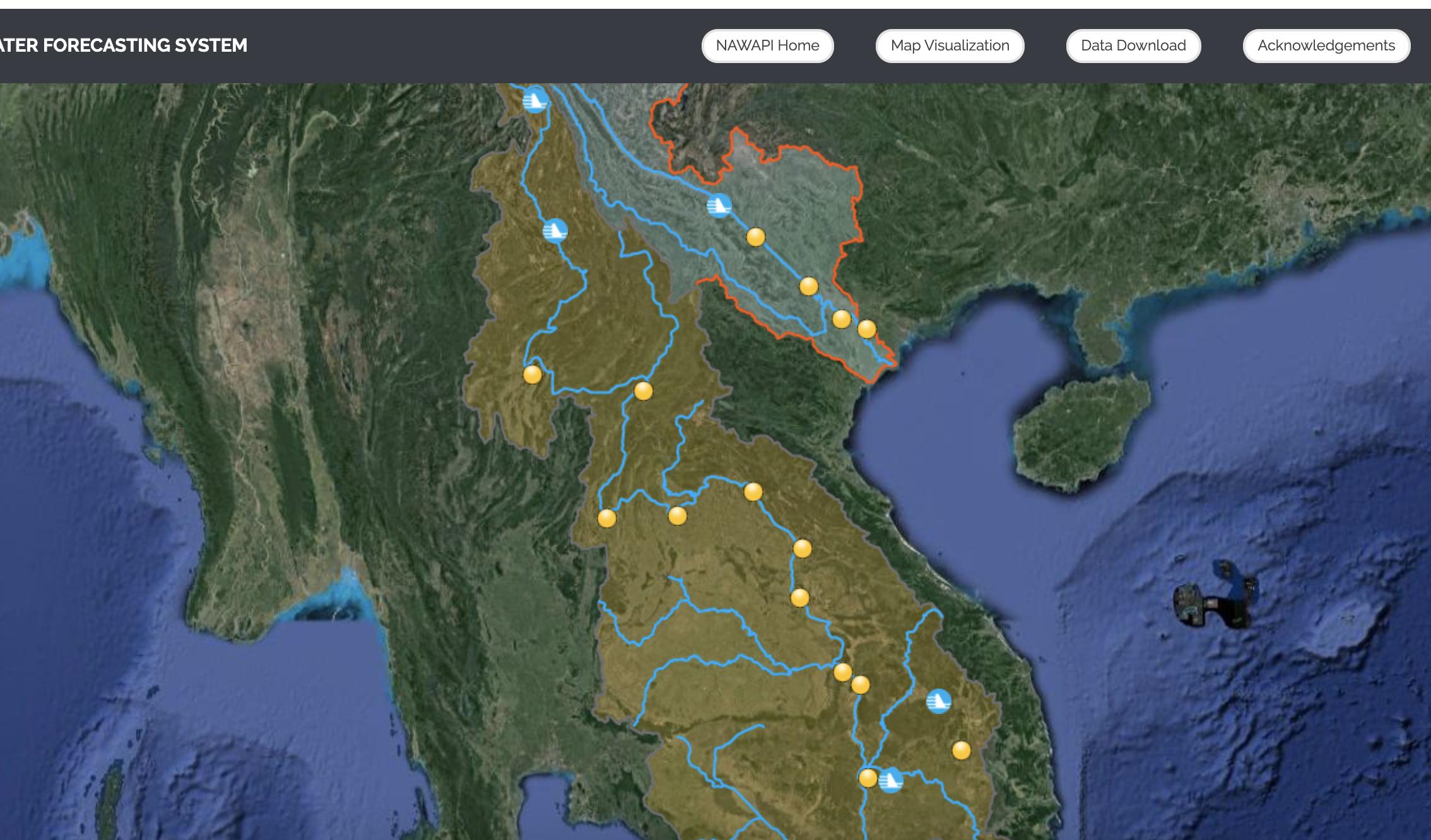Select the dam icon touching a yellow marker

click(891, 781)
